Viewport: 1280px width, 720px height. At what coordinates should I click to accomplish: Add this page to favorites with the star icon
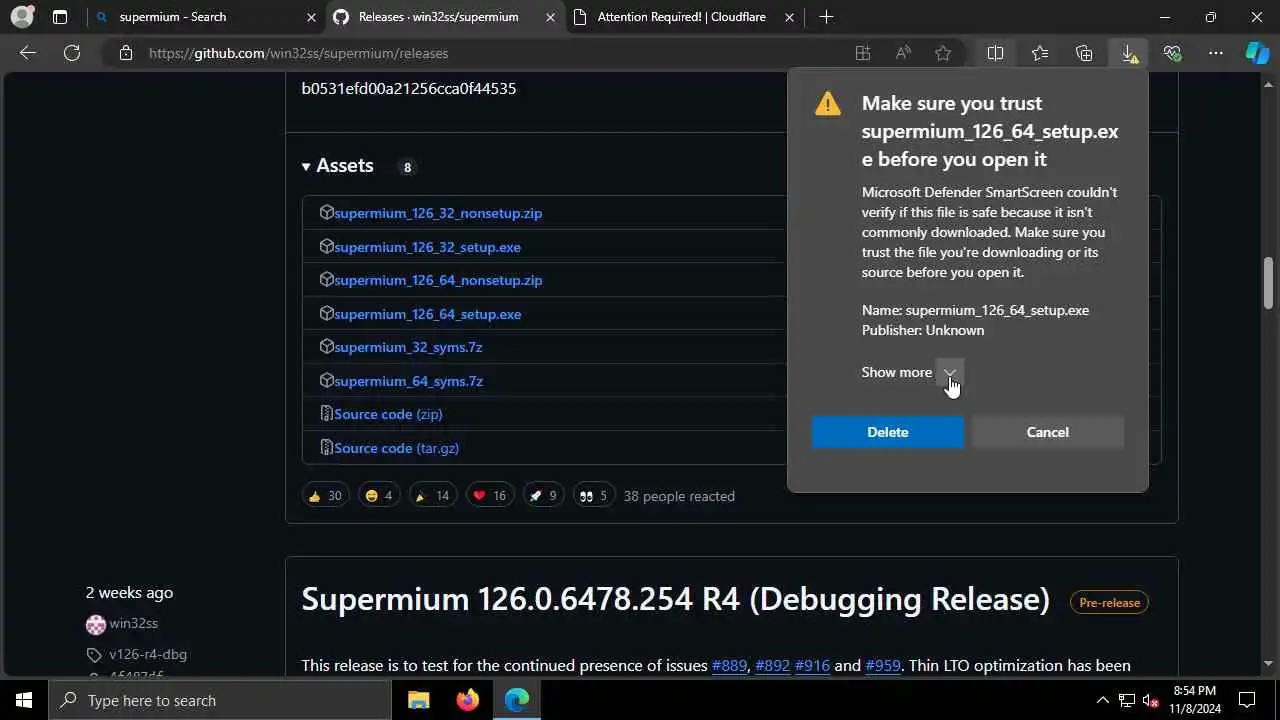click(943, 53)
